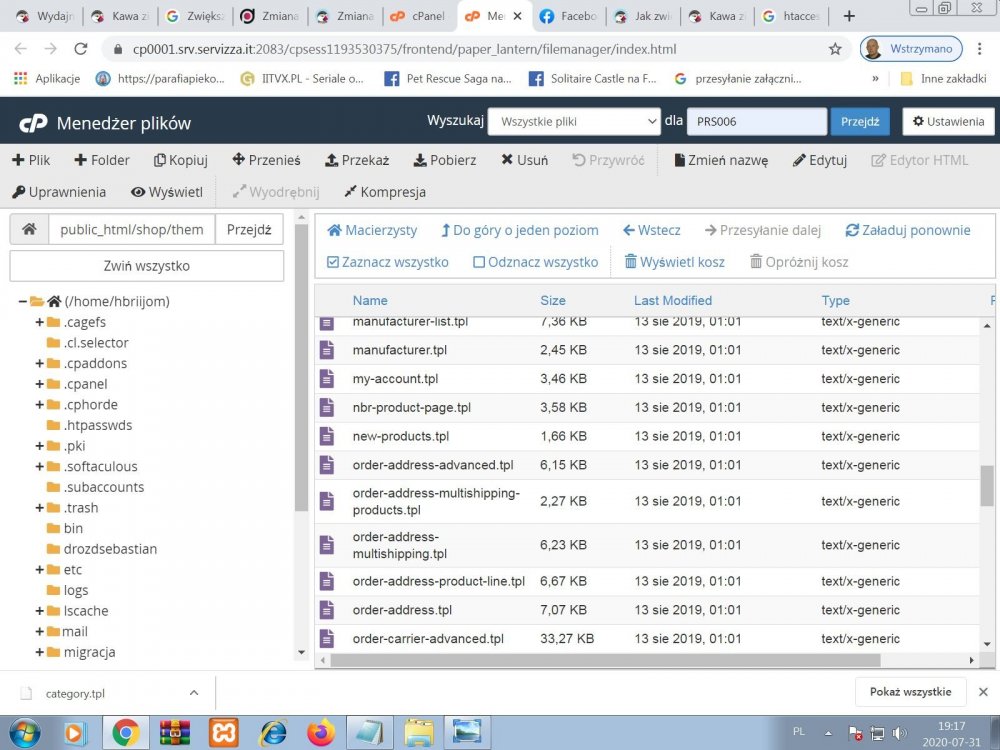The height and width of the screenshot is (750, 1000).
Task: Delete selected file with Usuń
Action: click(524, 160)
